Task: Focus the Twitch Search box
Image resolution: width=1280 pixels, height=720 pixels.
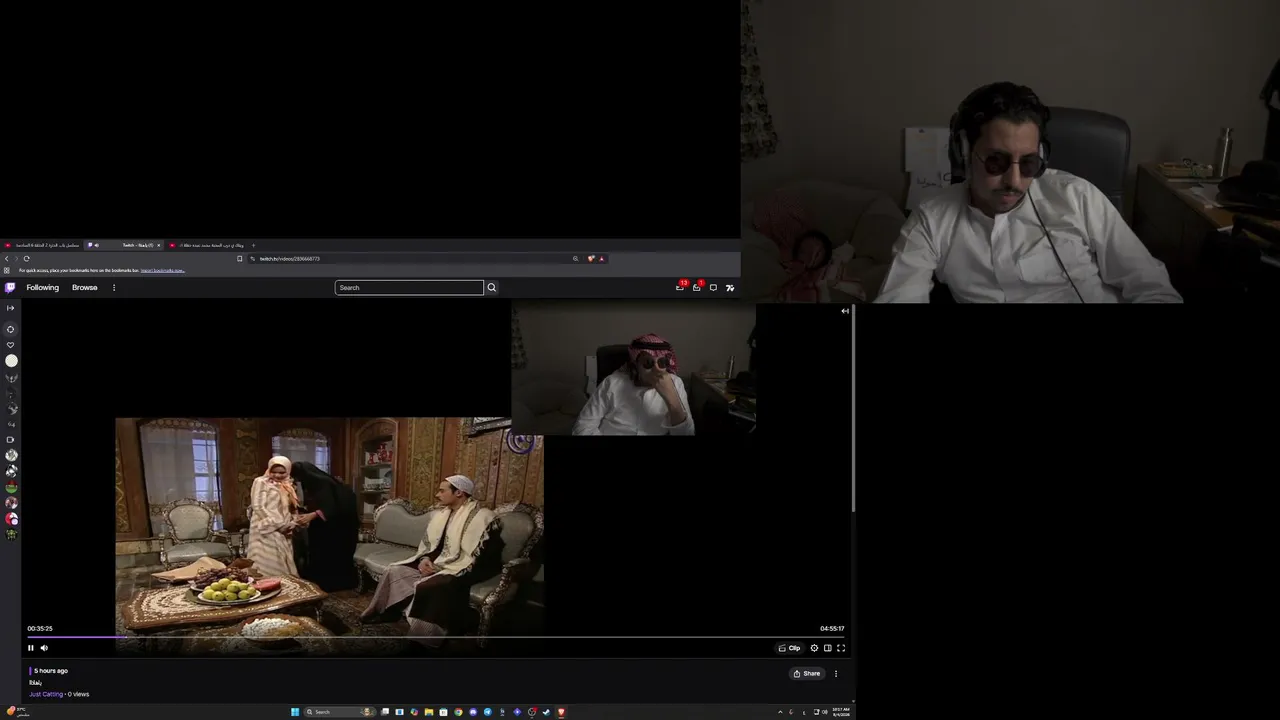Action: pos(409,288)
